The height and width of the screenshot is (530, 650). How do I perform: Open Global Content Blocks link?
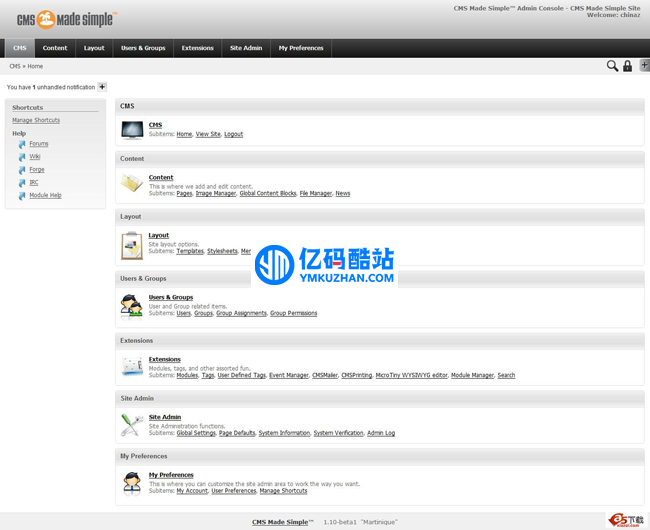268,194
